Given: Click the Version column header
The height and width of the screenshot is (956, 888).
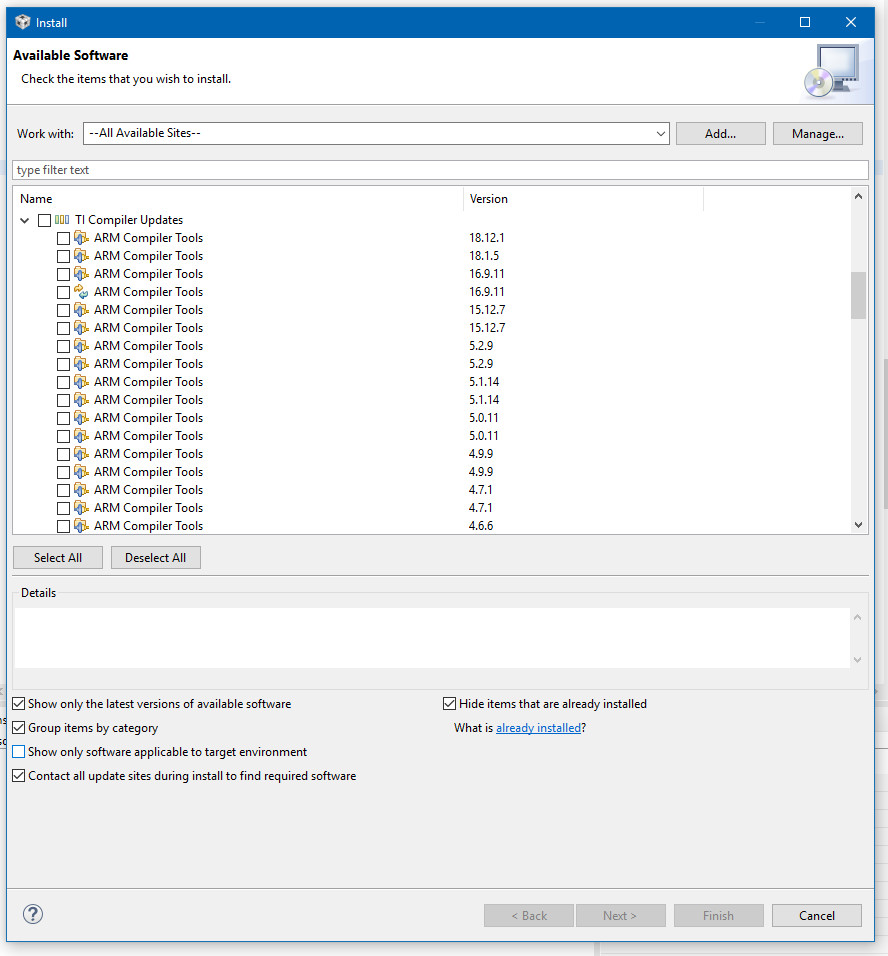Looking at the screenshot, I should [584, 199].
